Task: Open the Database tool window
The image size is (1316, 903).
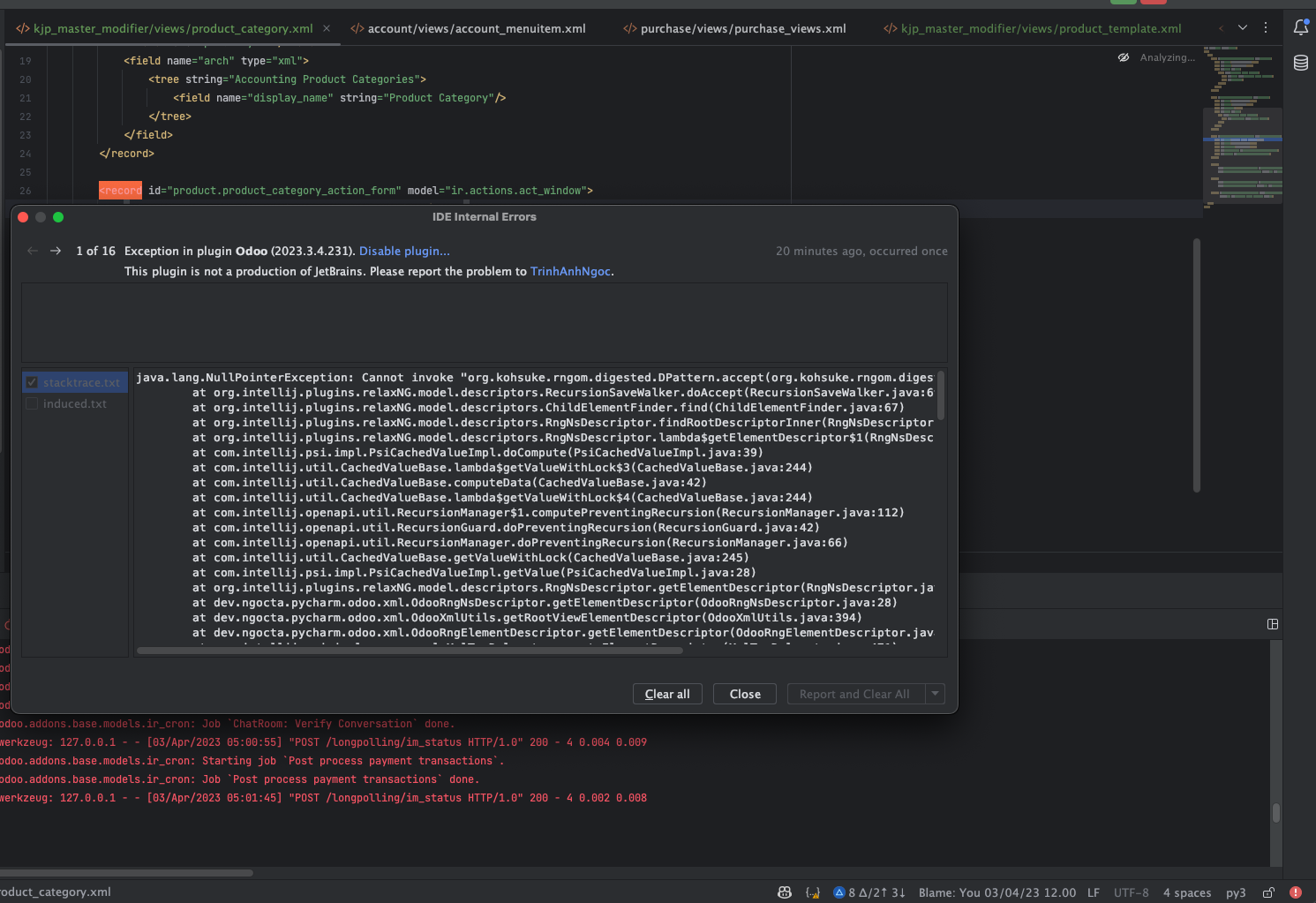Action: pos(1301,62)
